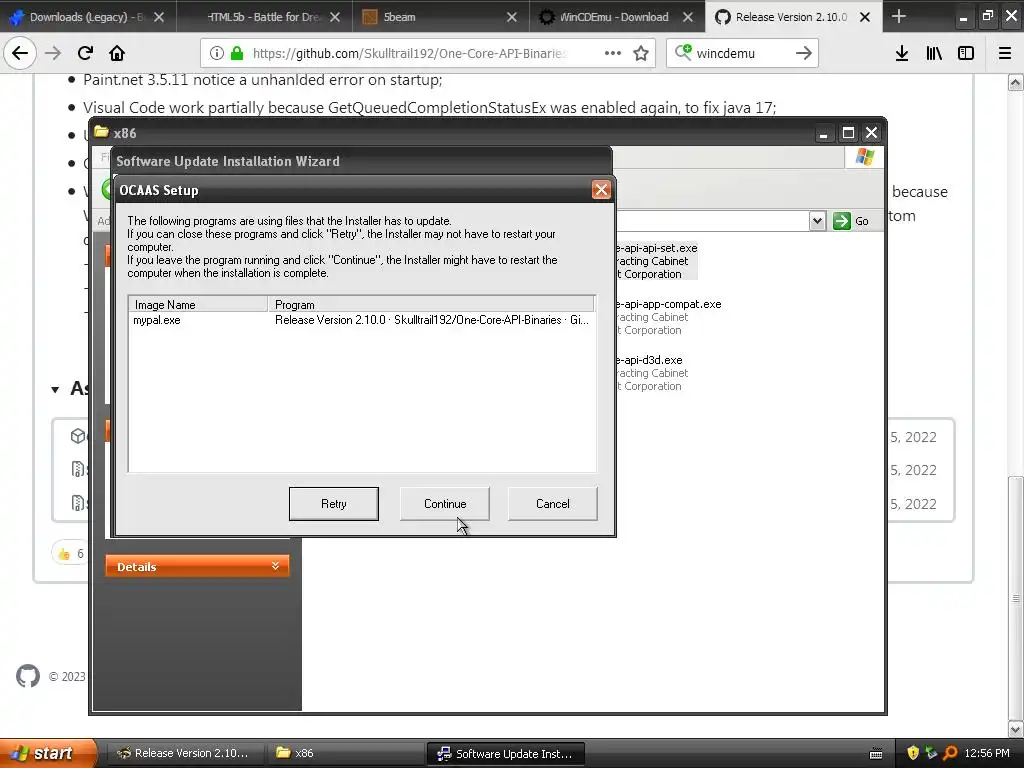Click the x86 window folder icon
This screenshot has width=1024, height=768.
(101, 132)
